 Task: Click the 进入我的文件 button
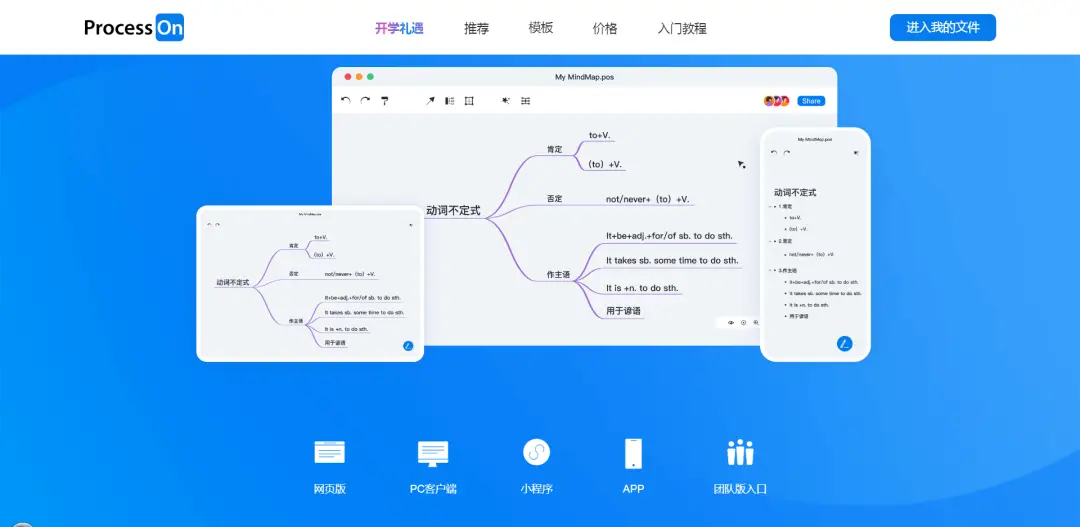click(x=942, y=28)
